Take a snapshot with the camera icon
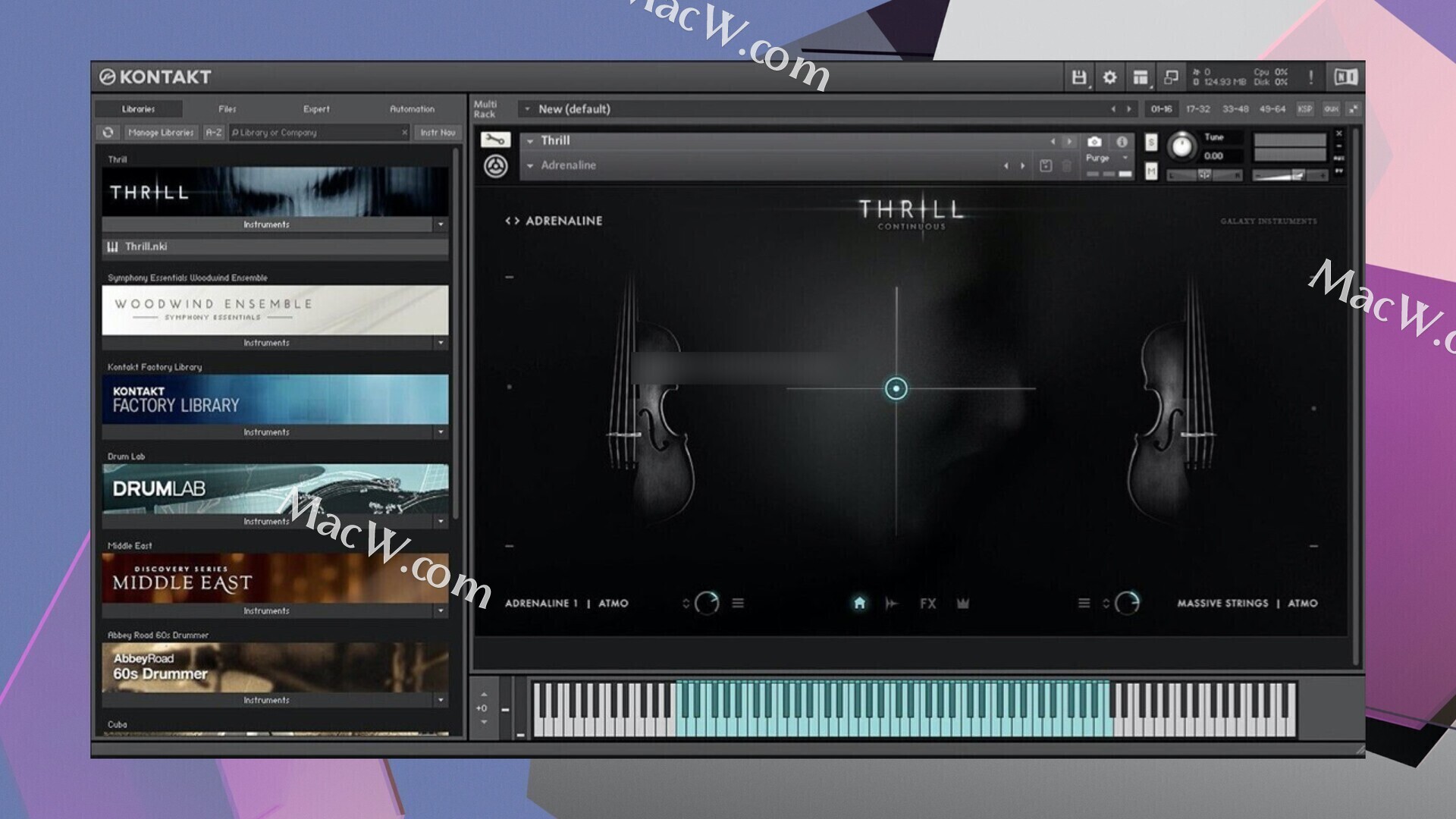This screenshot has height=819, width=1456. coord(1094,142)
